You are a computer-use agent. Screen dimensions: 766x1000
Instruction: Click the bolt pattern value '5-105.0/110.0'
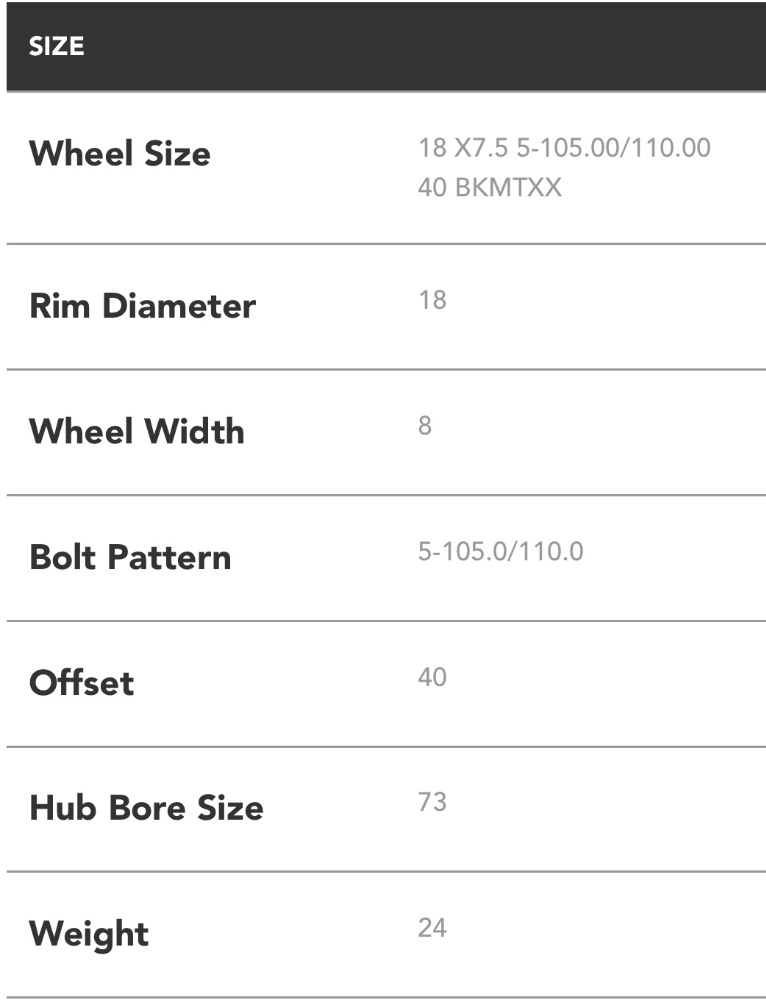coord(500,552)
